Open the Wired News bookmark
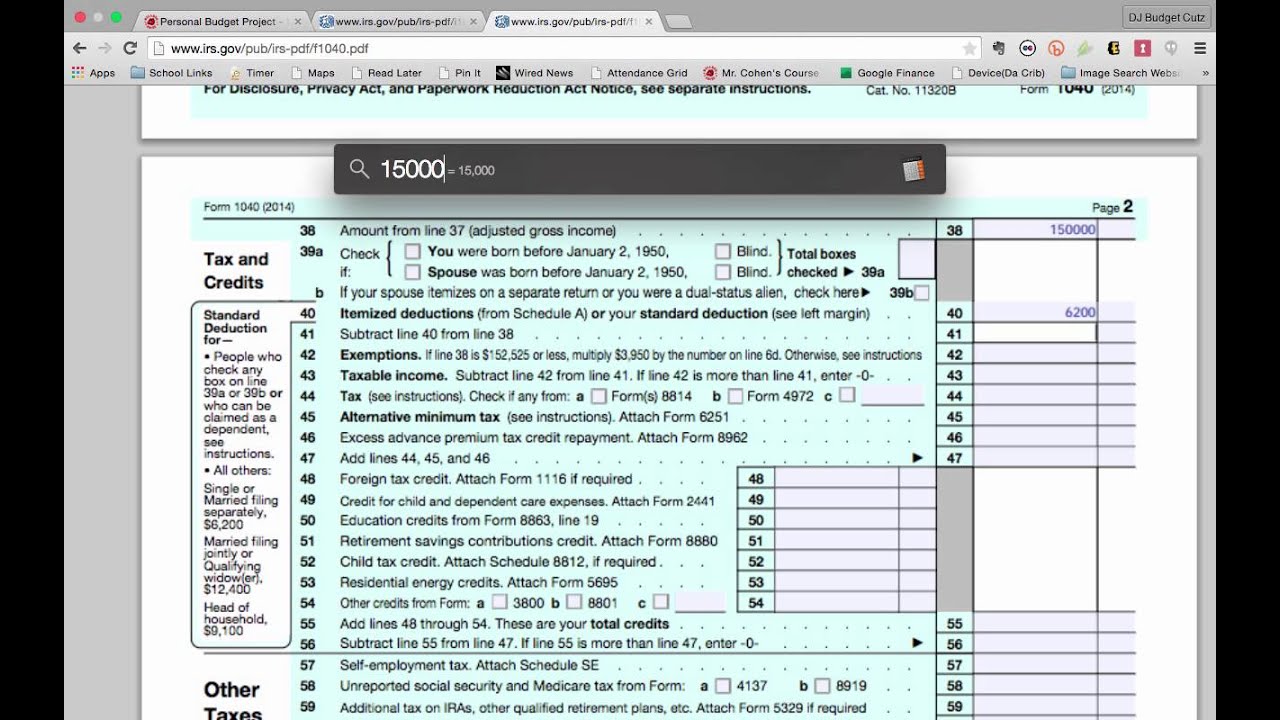Viewport: 1280px width, 720px height. tap(535, 73)
